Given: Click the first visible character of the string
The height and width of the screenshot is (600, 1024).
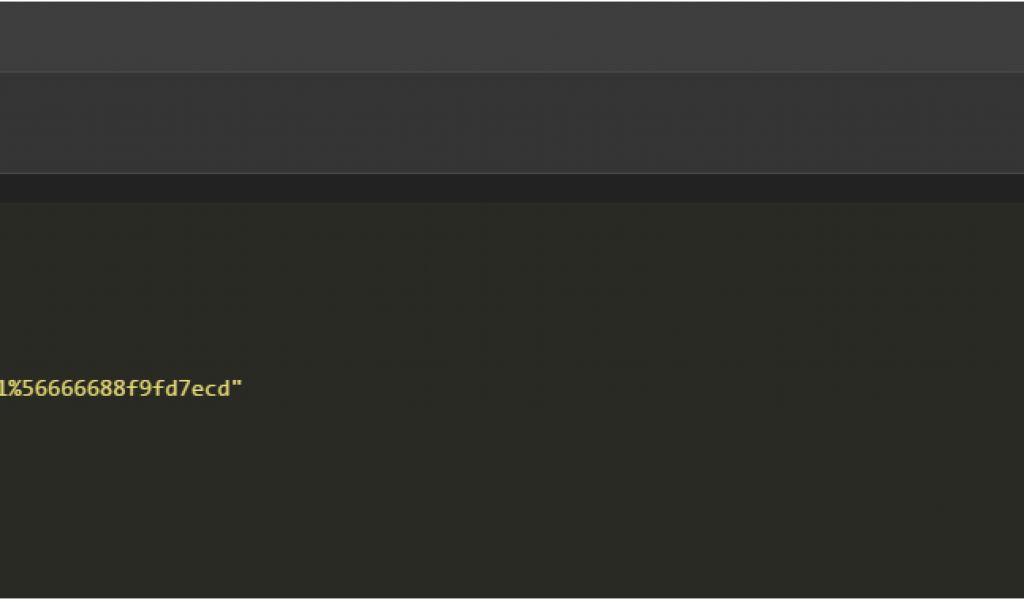Looking at the screenshot, I should pyautogui.click(x=3, y=388).
